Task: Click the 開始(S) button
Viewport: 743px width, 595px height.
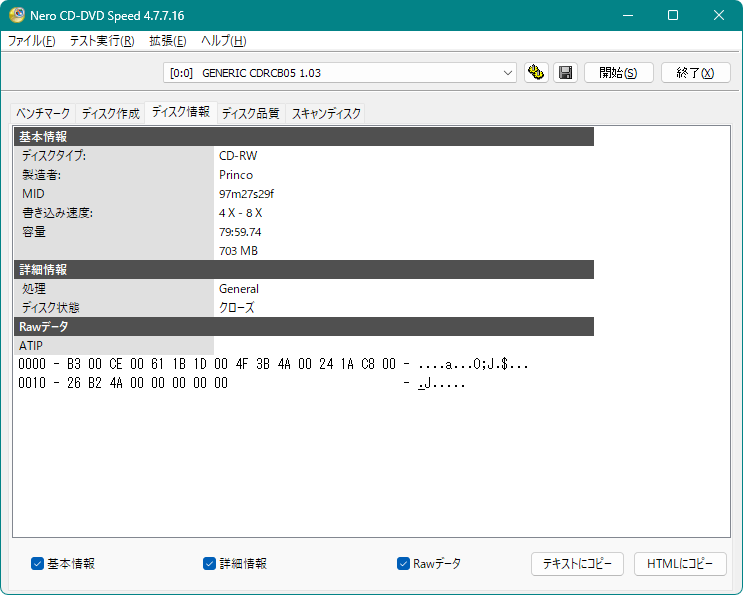Action: tap(618, 72)
